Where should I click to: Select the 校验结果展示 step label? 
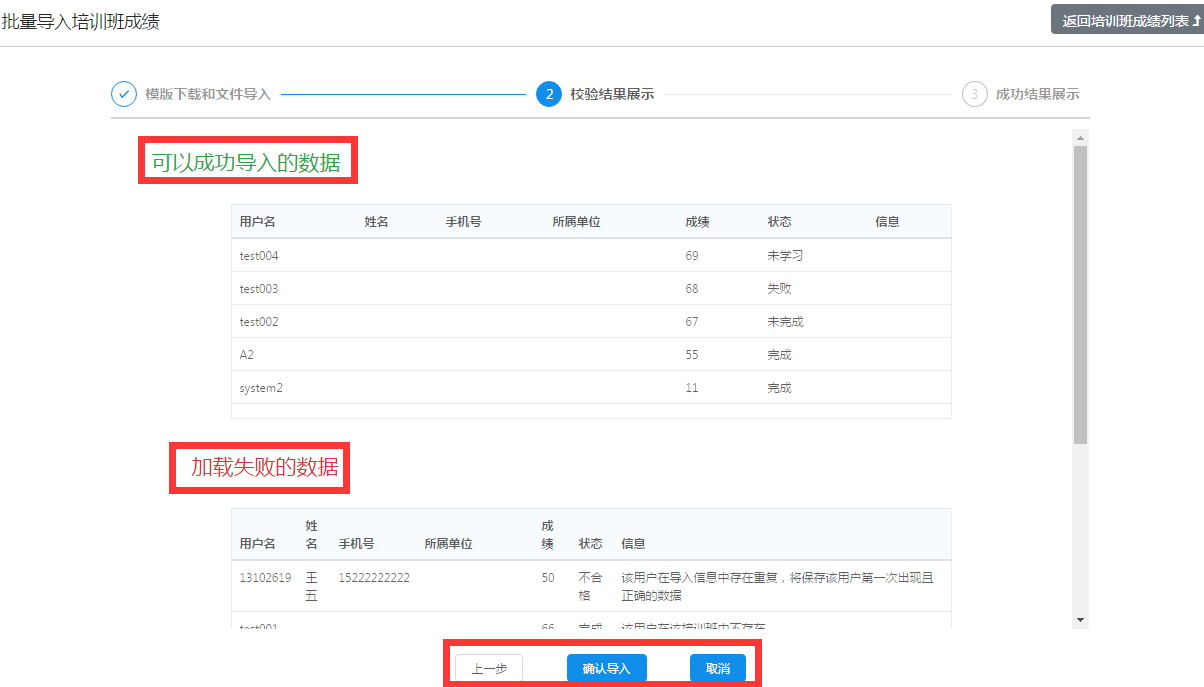point(612,94)
